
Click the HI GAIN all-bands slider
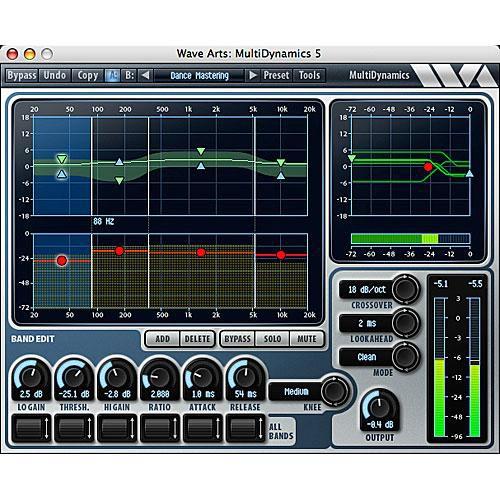pyautogui.click(x=117, y=428)
